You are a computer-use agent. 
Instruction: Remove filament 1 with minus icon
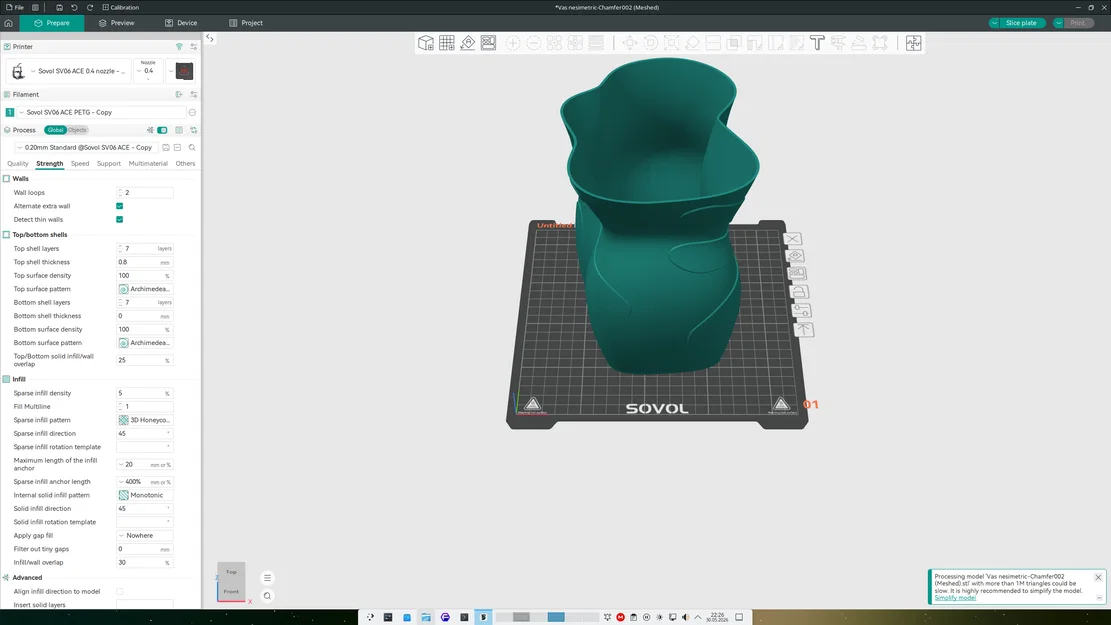pos(192,112)
